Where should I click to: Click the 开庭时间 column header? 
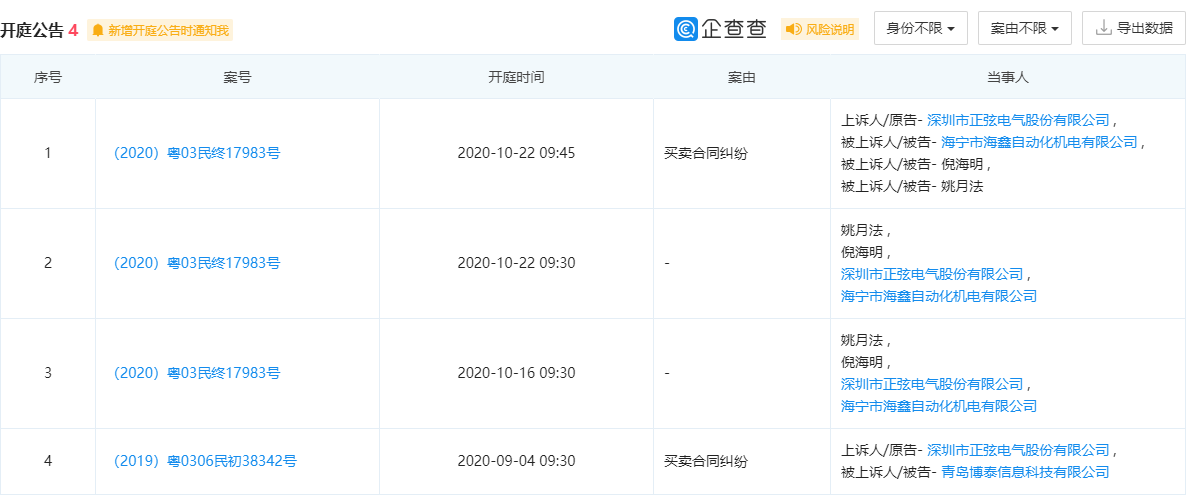click(517, 77)
